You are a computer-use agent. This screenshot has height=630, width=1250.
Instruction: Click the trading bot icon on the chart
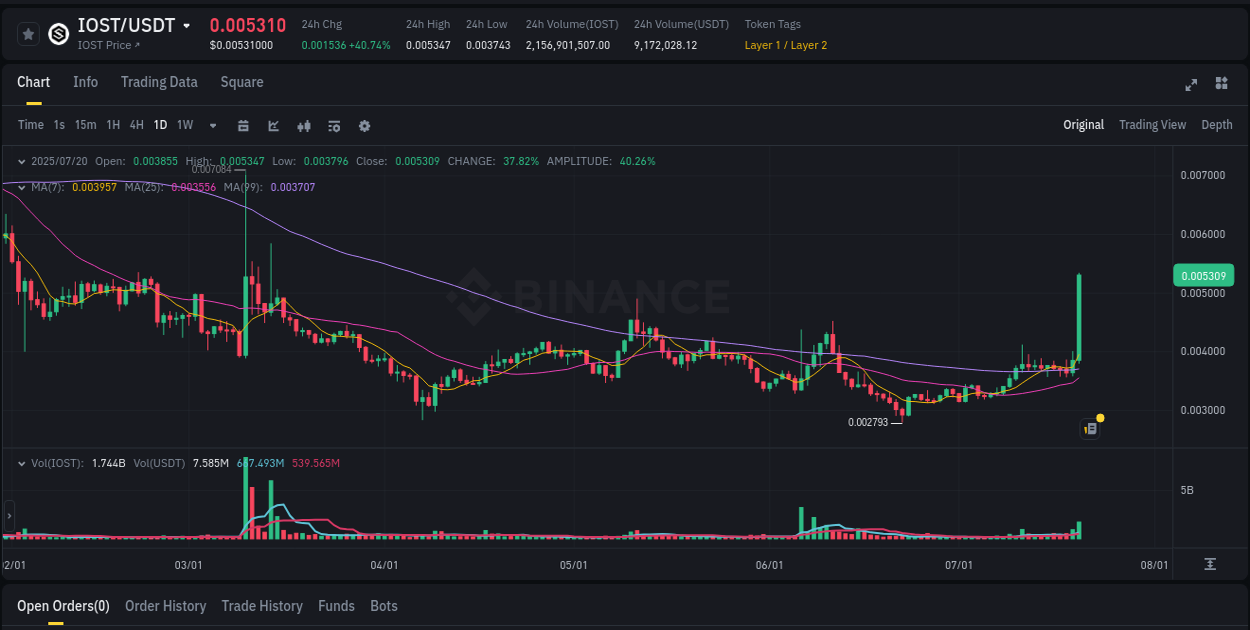click(1089, 427)
